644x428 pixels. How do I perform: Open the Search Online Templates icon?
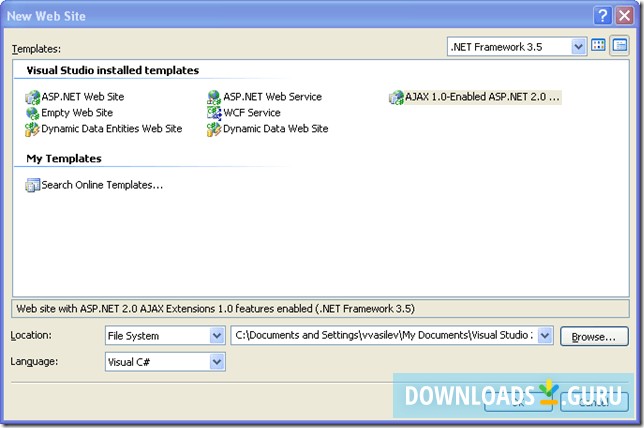coord(32,185)
